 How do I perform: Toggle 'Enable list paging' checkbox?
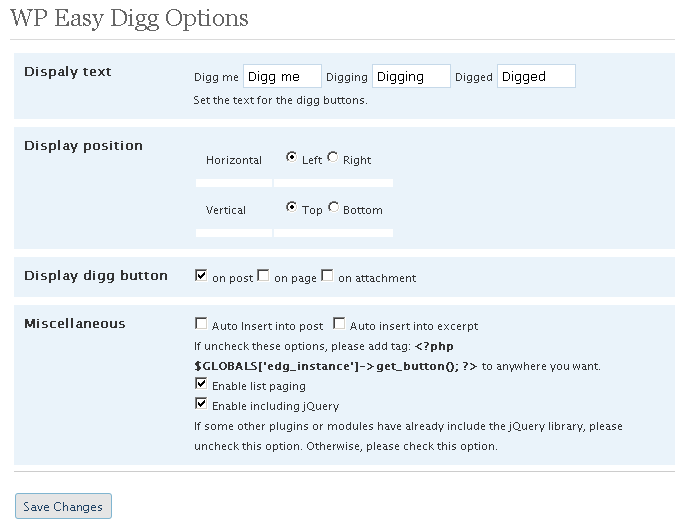(201, 383)
